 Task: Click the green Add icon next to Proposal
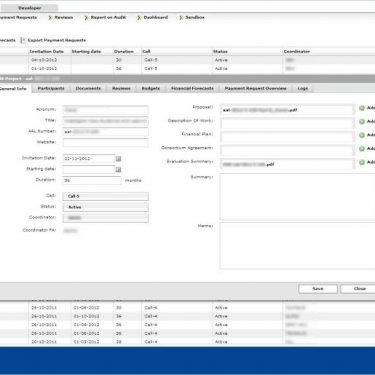coord(362,108)
